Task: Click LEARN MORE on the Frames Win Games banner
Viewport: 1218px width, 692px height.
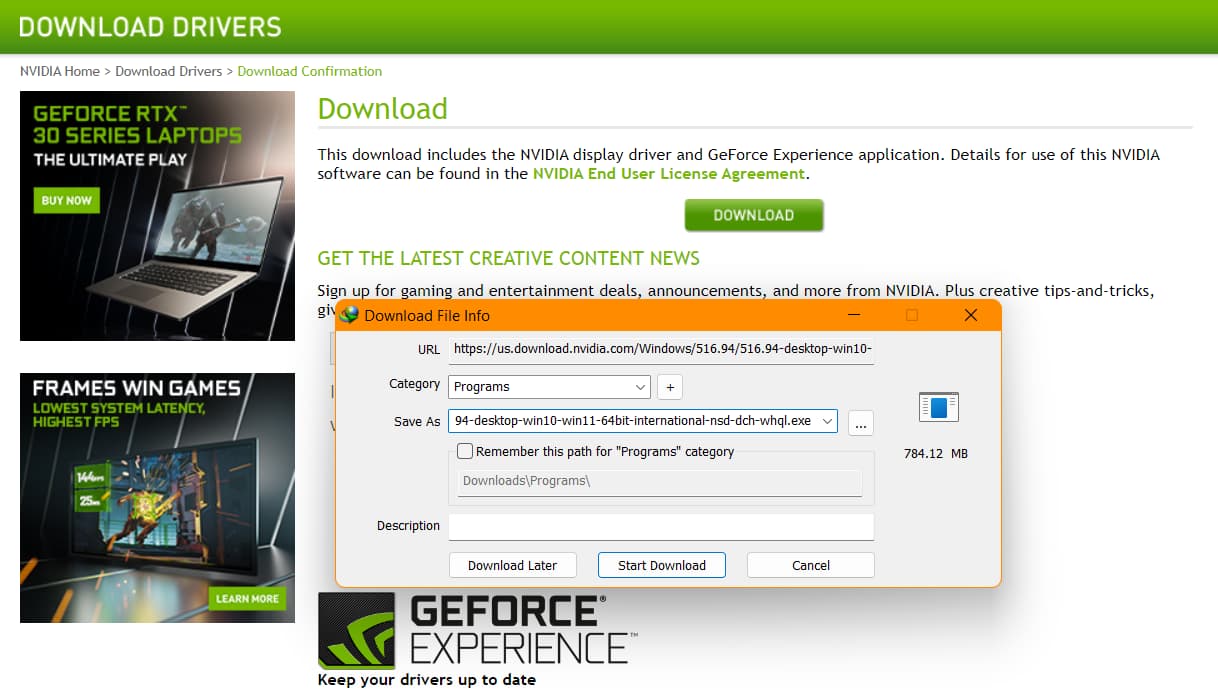Action: coord(247,598)
